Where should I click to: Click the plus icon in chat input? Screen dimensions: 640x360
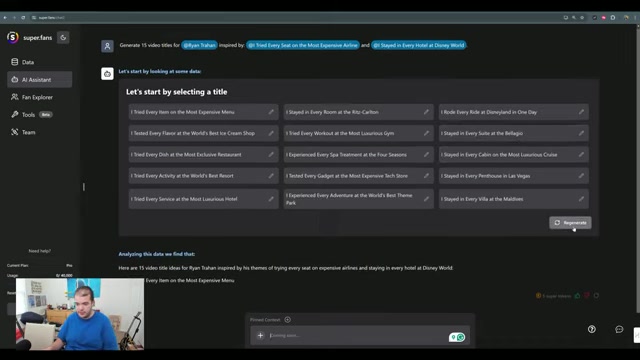point(260,336)
